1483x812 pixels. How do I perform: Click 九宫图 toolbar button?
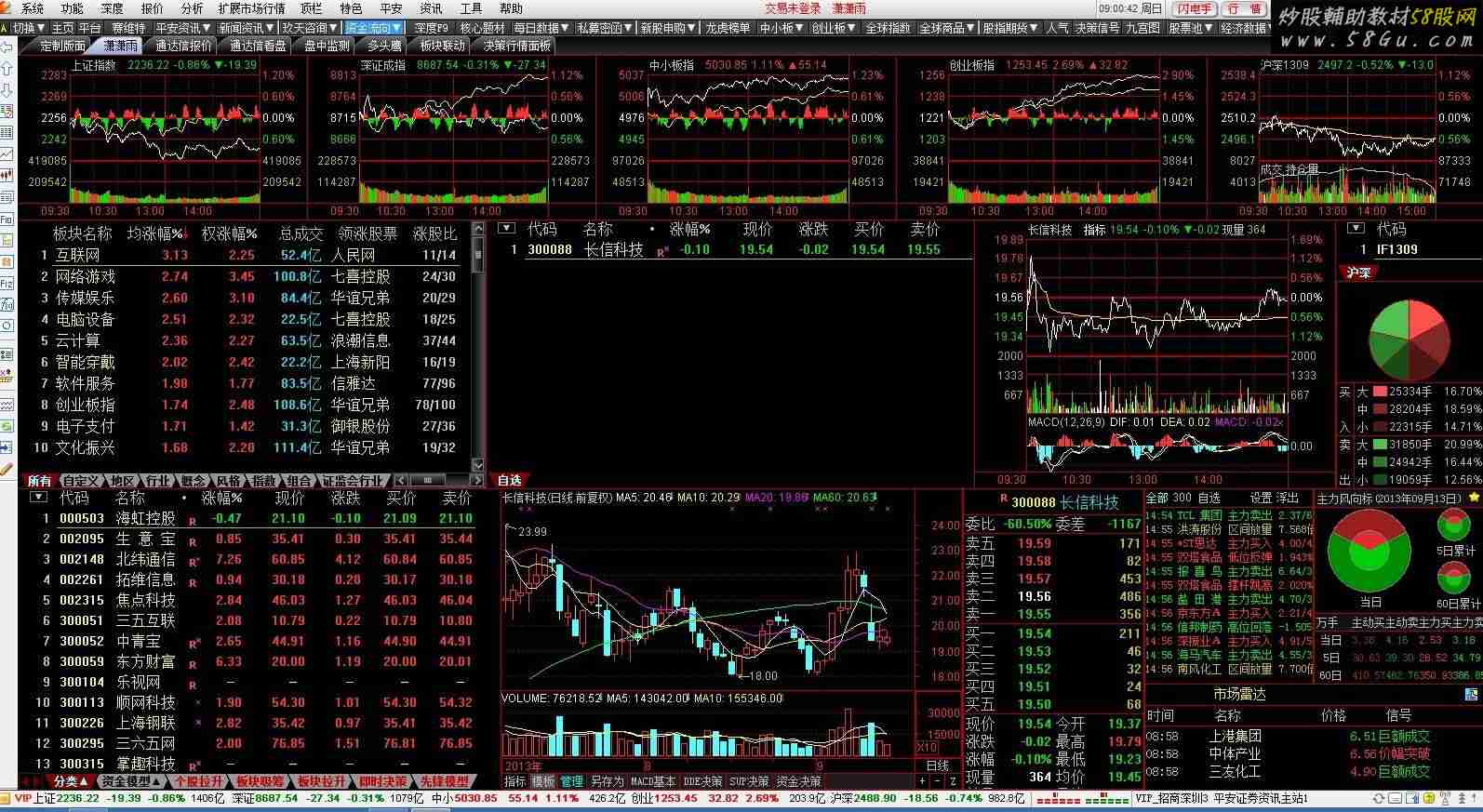coord(1142,28)
